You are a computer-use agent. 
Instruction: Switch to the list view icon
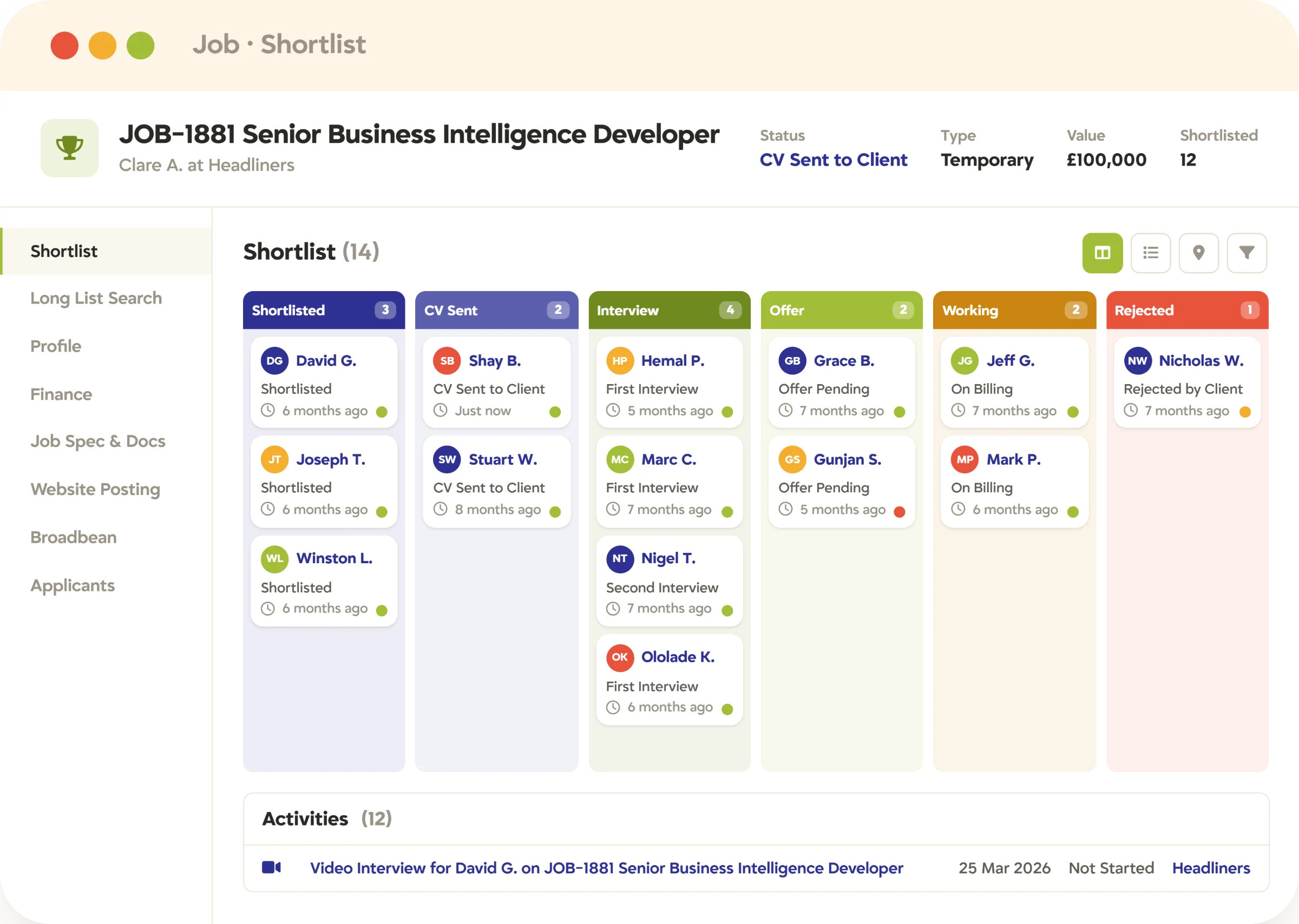pyautogui.click(x=1151, y=253)
